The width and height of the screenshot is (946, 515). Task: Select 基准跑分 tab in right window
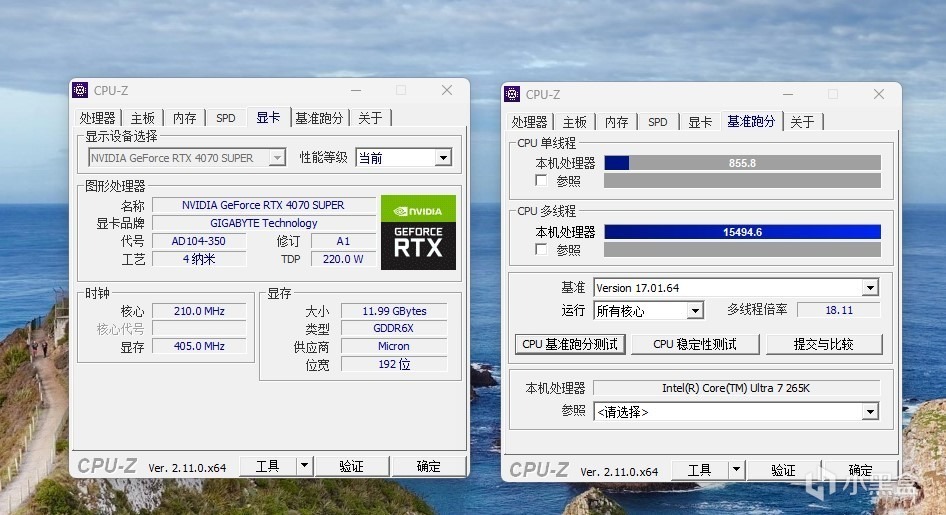click(751, 121)
